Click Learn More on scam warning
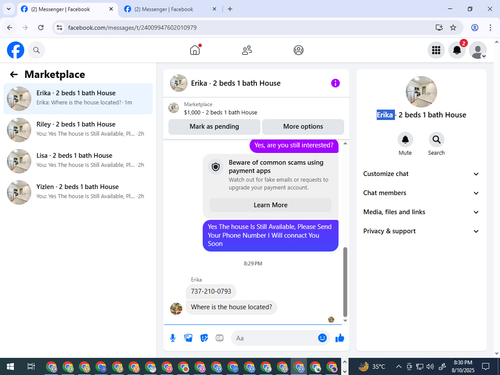Image resolution: width=500 pixels, height=375 pixels. (x=270, y=205)
